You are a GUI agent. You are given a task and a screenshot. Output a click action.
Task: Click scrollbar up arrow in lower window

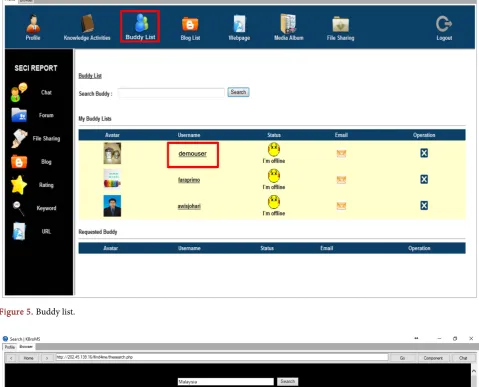point(474,371)
